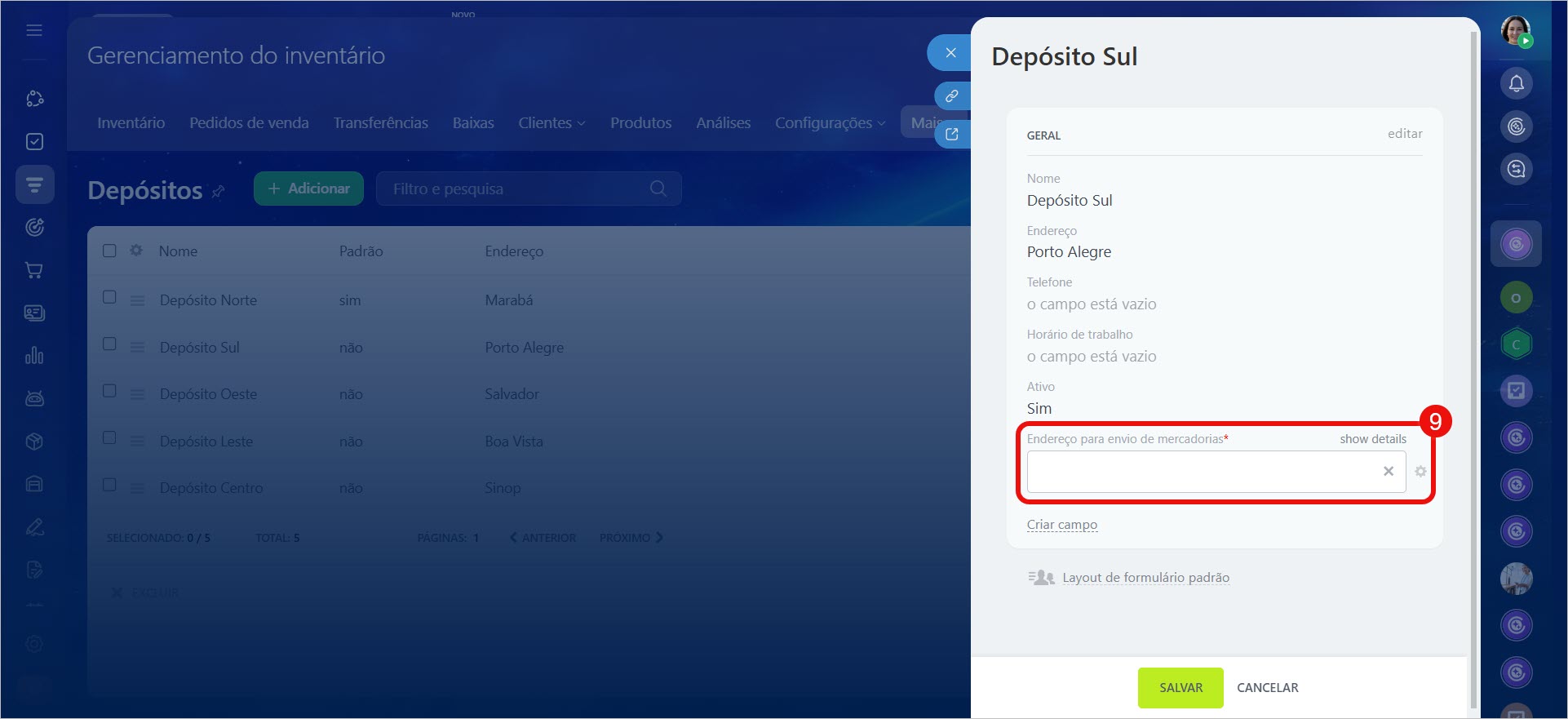Open Layout de formulário padrão options
The width and height of the screenshot is (1568, 719).
pyautogui.click(x=1145, y=578)
